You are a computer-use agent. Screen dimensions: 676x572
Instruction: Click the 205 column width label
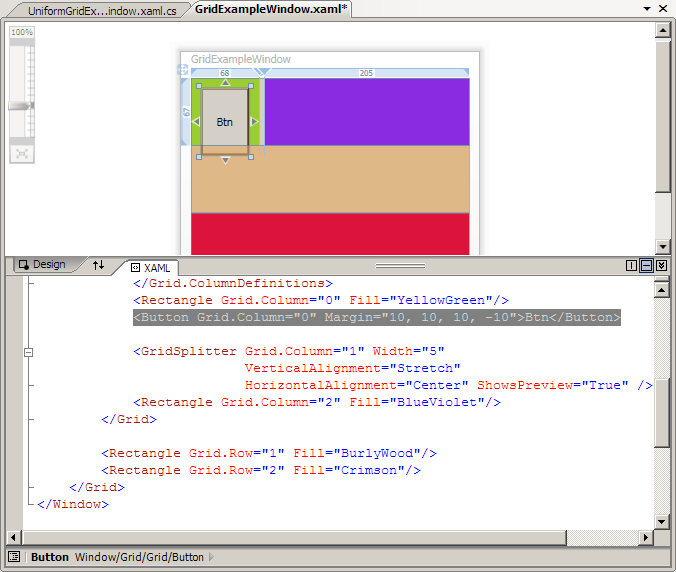pos(366,73)
